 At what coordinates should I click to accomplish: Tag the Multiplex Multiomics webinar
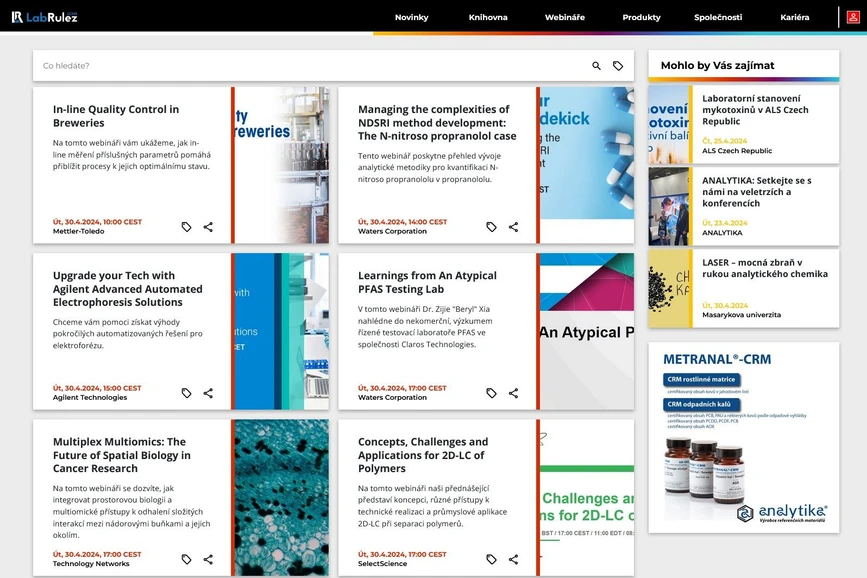(x=186, y=559)
